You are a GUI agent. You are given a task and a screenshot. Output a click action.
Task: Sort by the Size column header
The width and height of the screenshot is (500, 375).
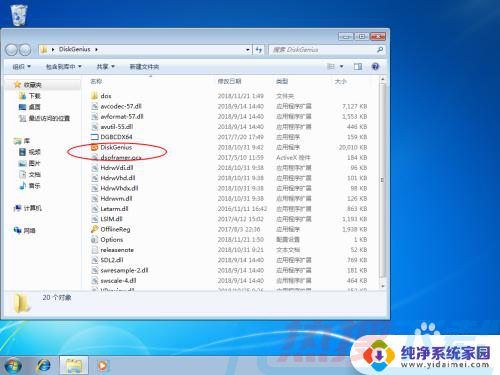click(x=341, y=81)
